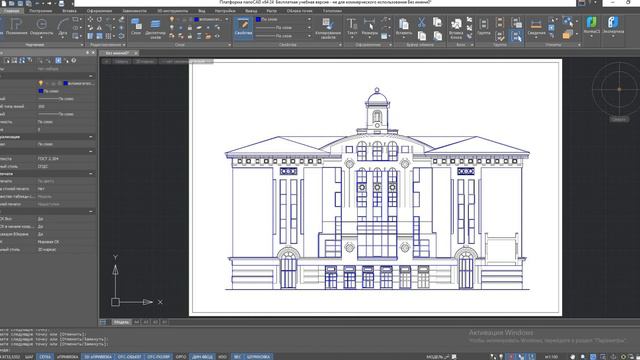Toggle ВЕС lineweight display in status bar

click(x=237, y=357)
